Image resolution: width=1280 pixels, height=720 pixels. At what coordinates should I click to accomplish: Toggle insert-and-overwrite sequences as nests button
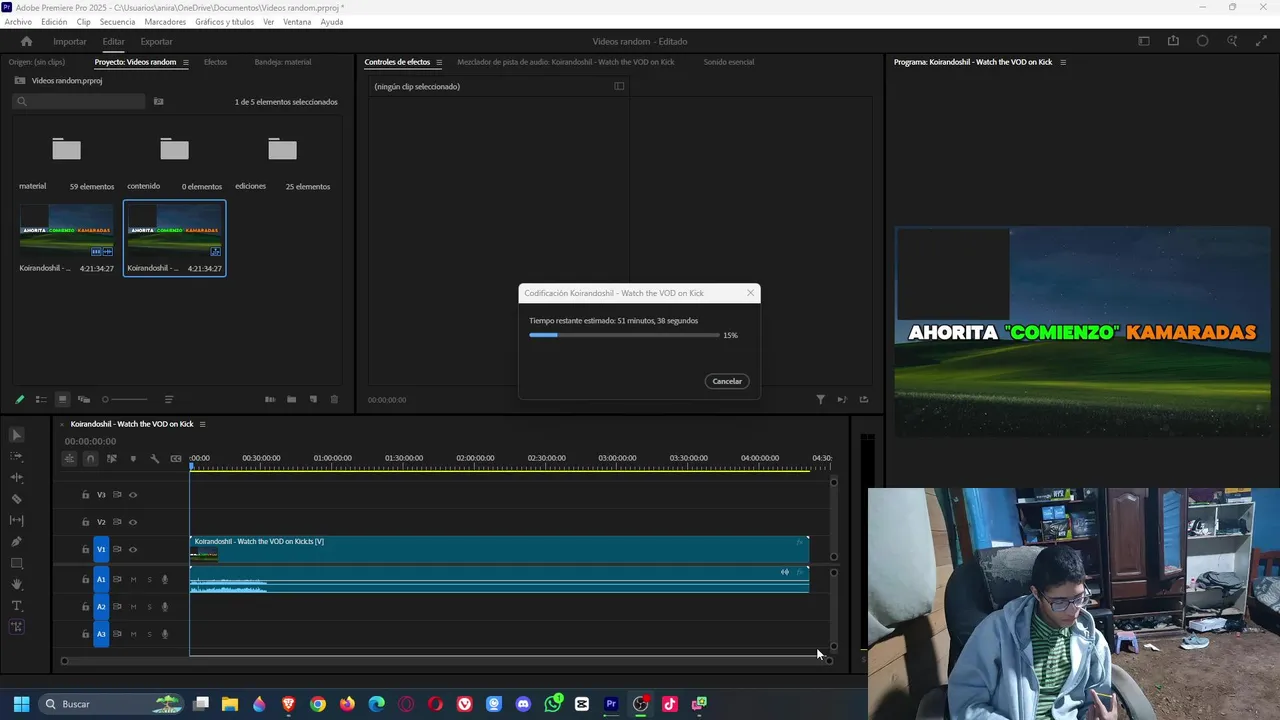click(x=69, y=459)
